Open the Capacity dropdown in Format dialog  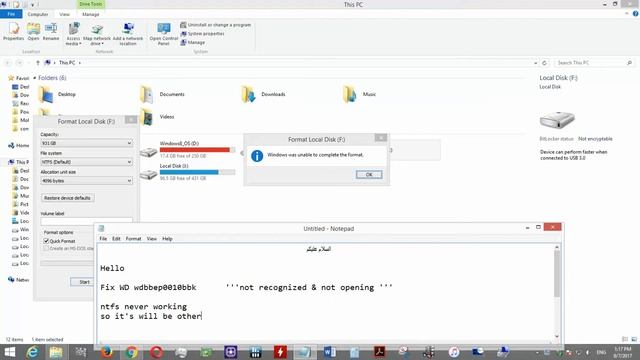87,143
